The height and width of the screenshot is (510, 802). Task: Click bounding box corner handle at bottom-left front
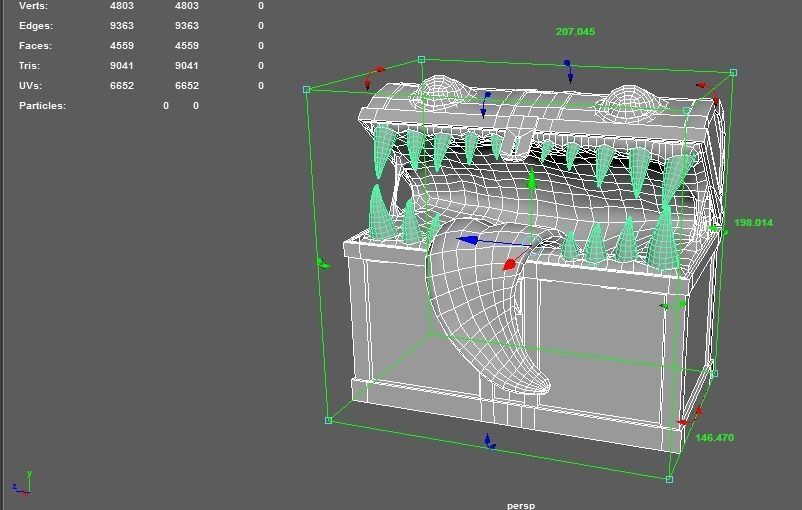[x=329, y=420]
